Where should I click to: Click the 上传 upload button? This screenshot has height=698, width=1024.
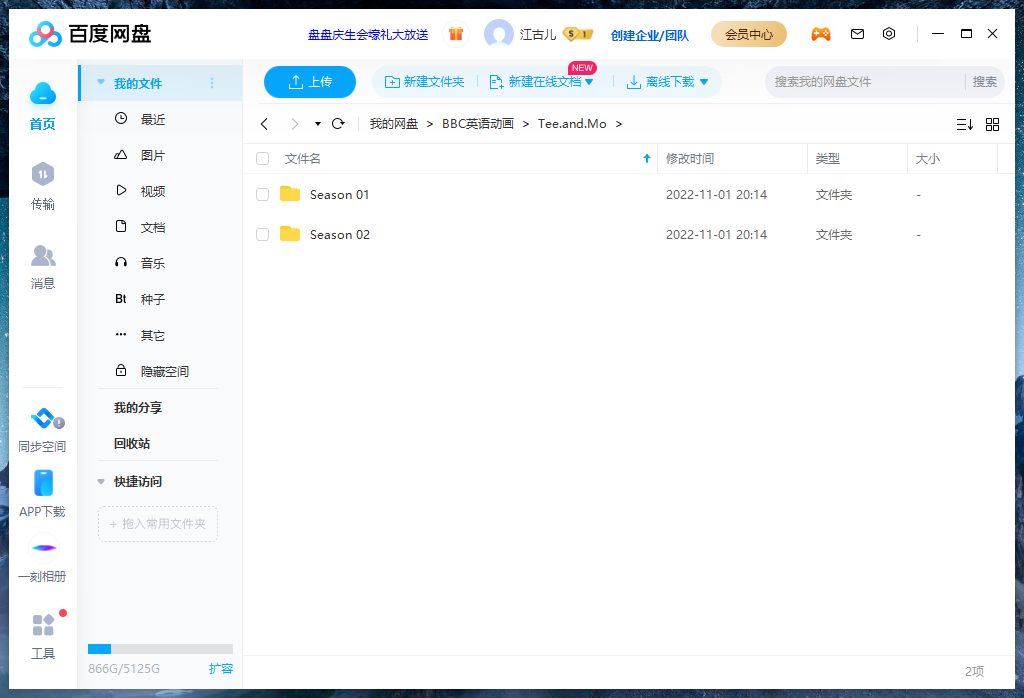click(x=309, y=82)
